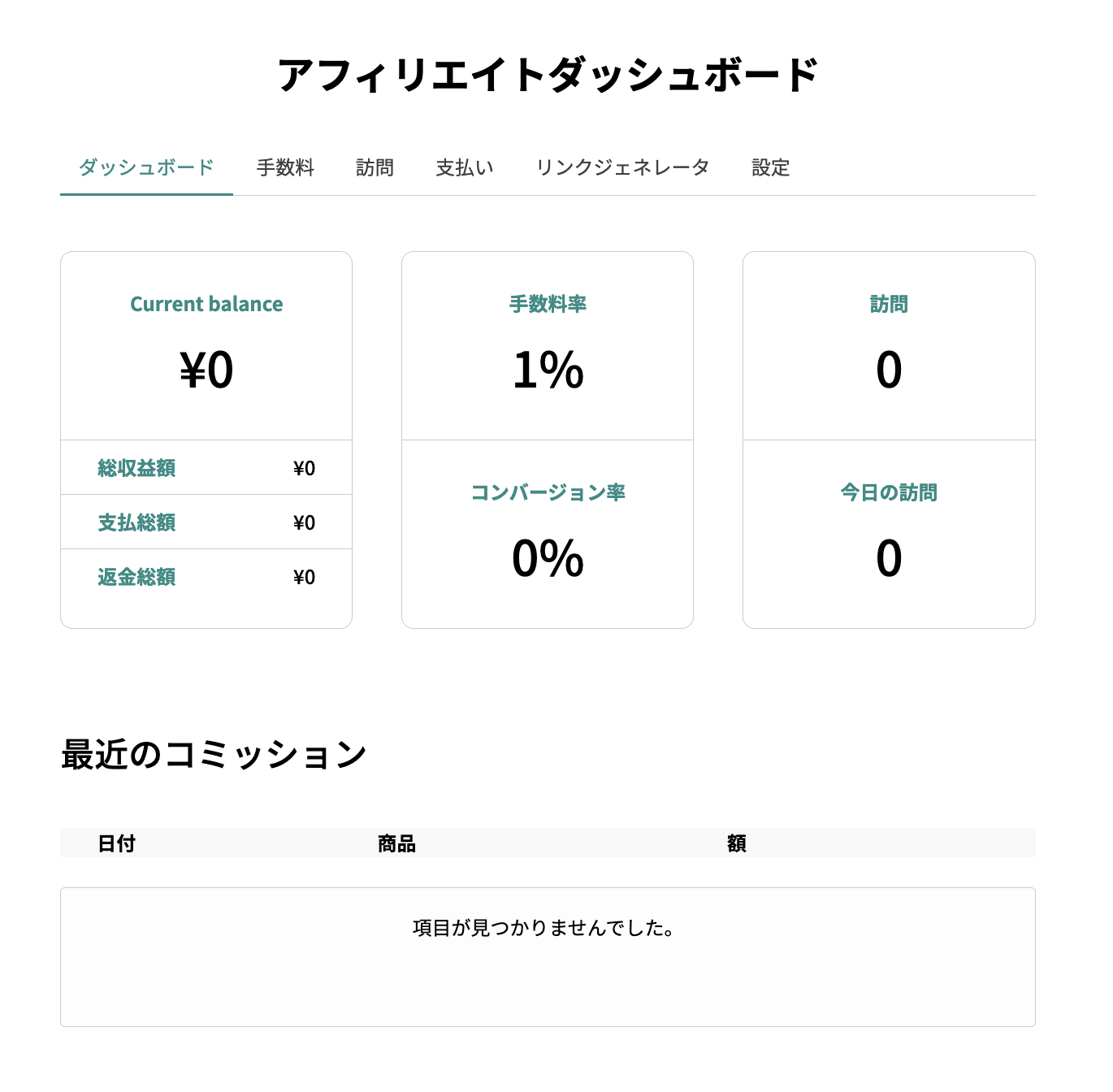1113x1092 pixels.
Task: Click the 日付 column header
Action: (116, 843)
